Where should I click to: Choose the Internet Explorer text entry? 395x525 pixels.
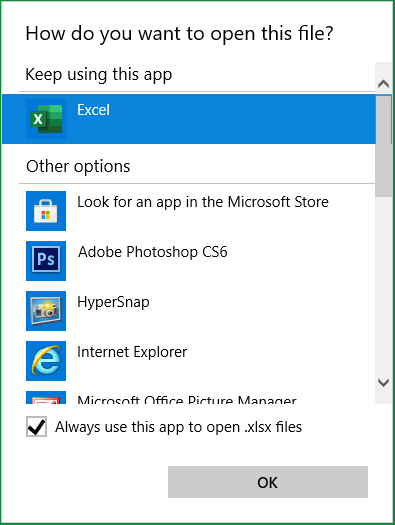click(x=132, y=352)
